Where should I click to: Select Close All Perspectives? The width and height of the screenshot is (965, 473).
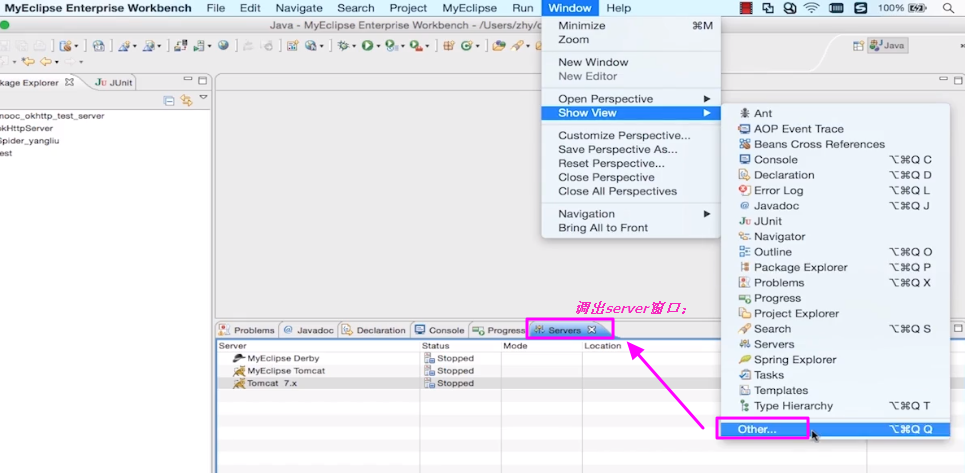(630, 191)
